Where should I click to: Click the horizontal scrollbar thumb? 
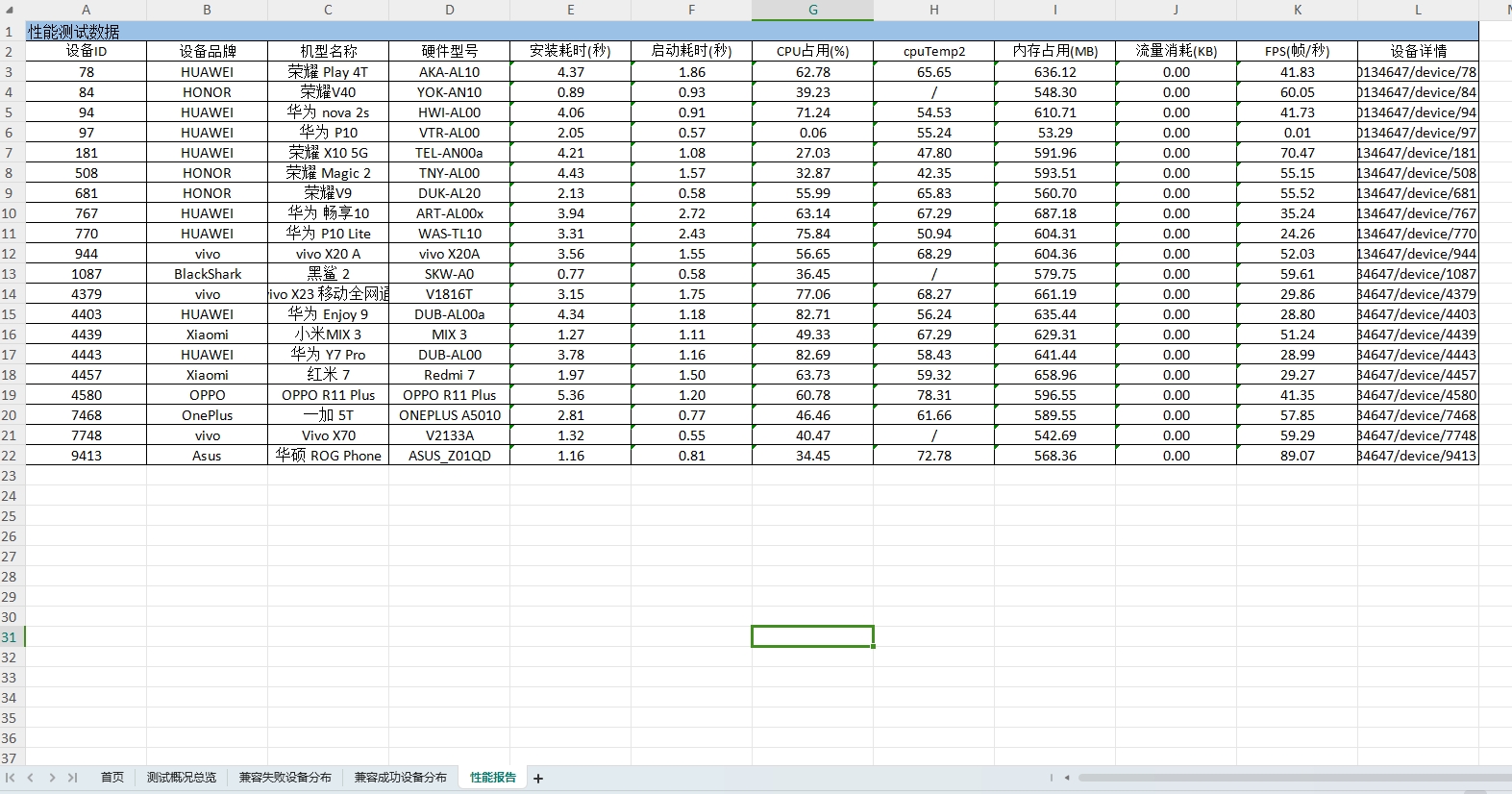point(1294,778)
